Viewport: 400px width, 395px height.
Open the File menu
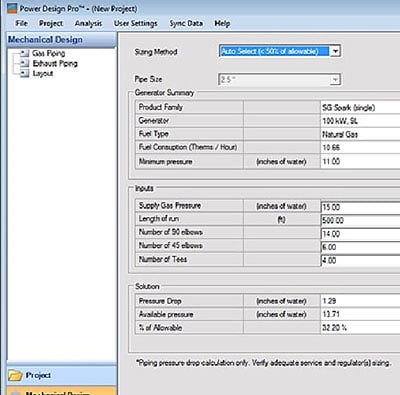pyautogui.click(x=21, y=23)
